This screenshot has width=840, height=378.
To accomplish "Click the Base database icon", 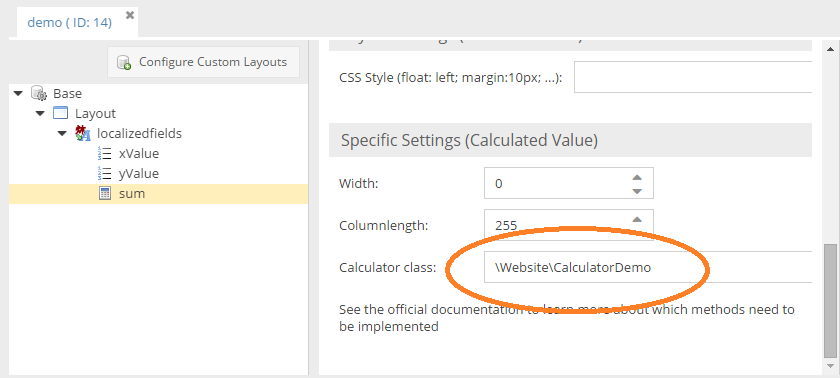I will 39,93.
